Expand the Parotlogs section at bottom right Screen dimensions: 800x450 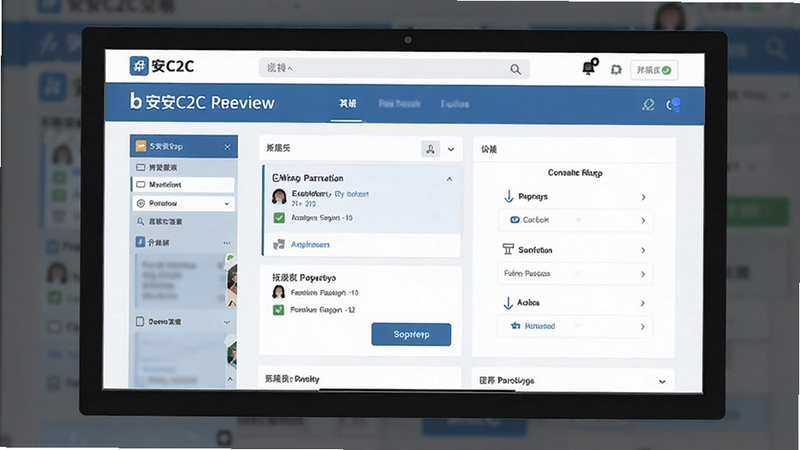click(662, 381)
